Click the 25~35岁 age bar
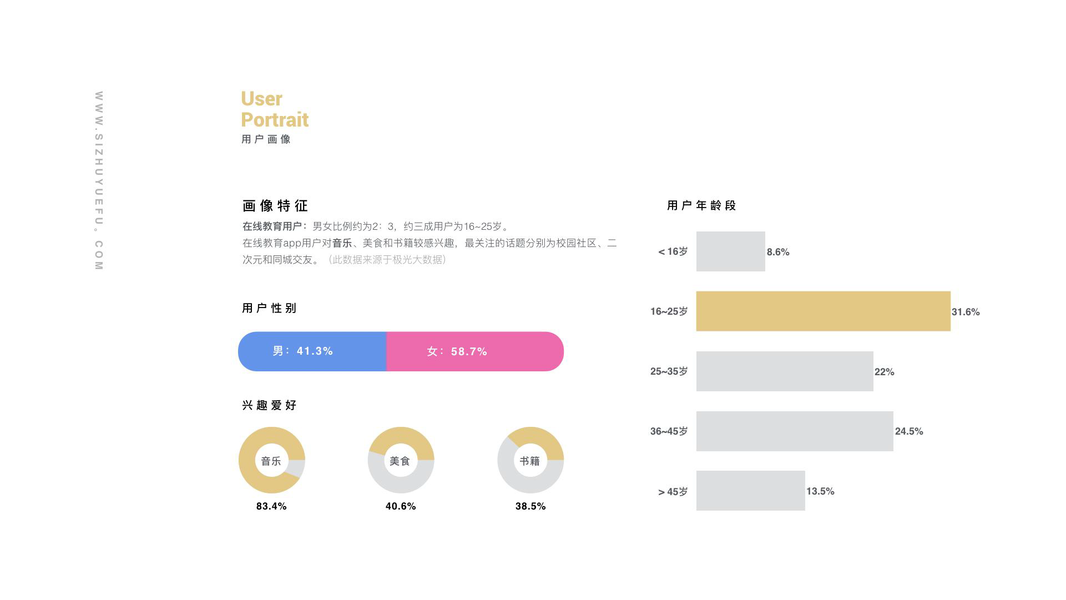This screenshot has width=1066, height=600. pos(784,371)
